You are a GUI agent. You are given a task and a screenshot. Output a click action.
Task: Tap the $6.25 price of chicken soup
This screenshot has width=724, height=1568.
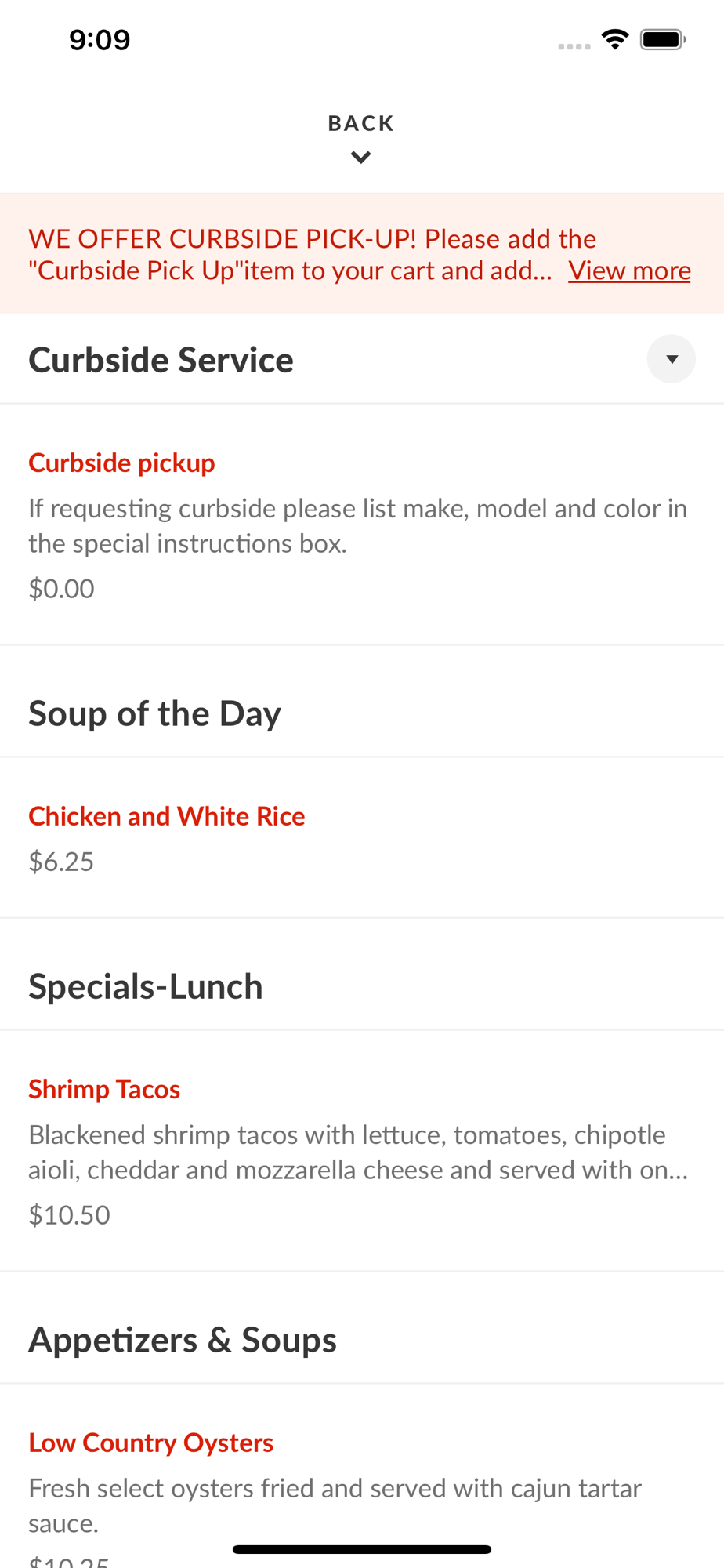[61, 862]
